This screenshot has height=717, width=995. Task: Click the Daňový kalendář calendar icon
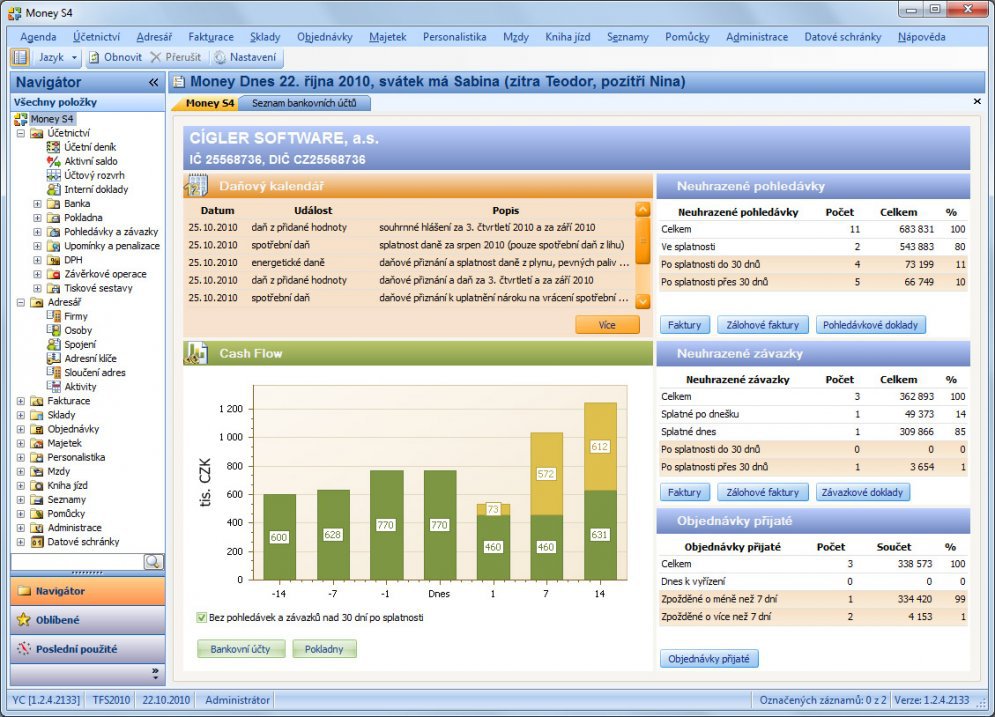click(x=195, y=186)
